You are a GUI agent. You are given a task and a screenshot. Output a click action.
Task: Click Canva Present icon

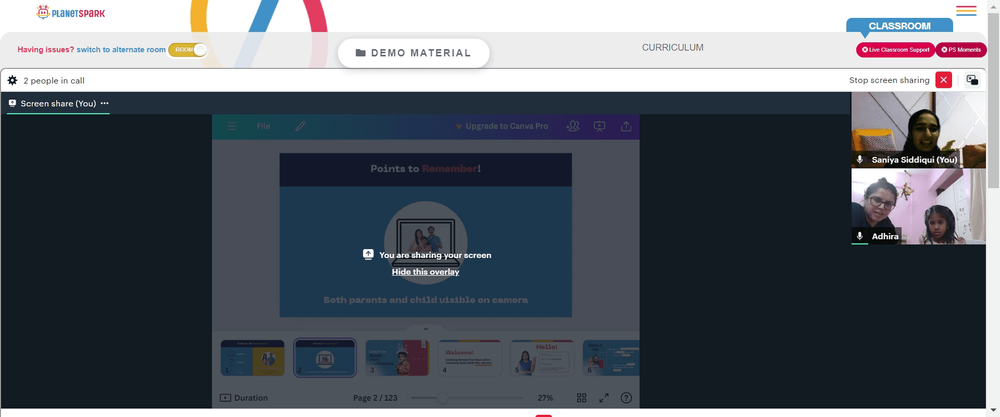click(x=599, y=126)
